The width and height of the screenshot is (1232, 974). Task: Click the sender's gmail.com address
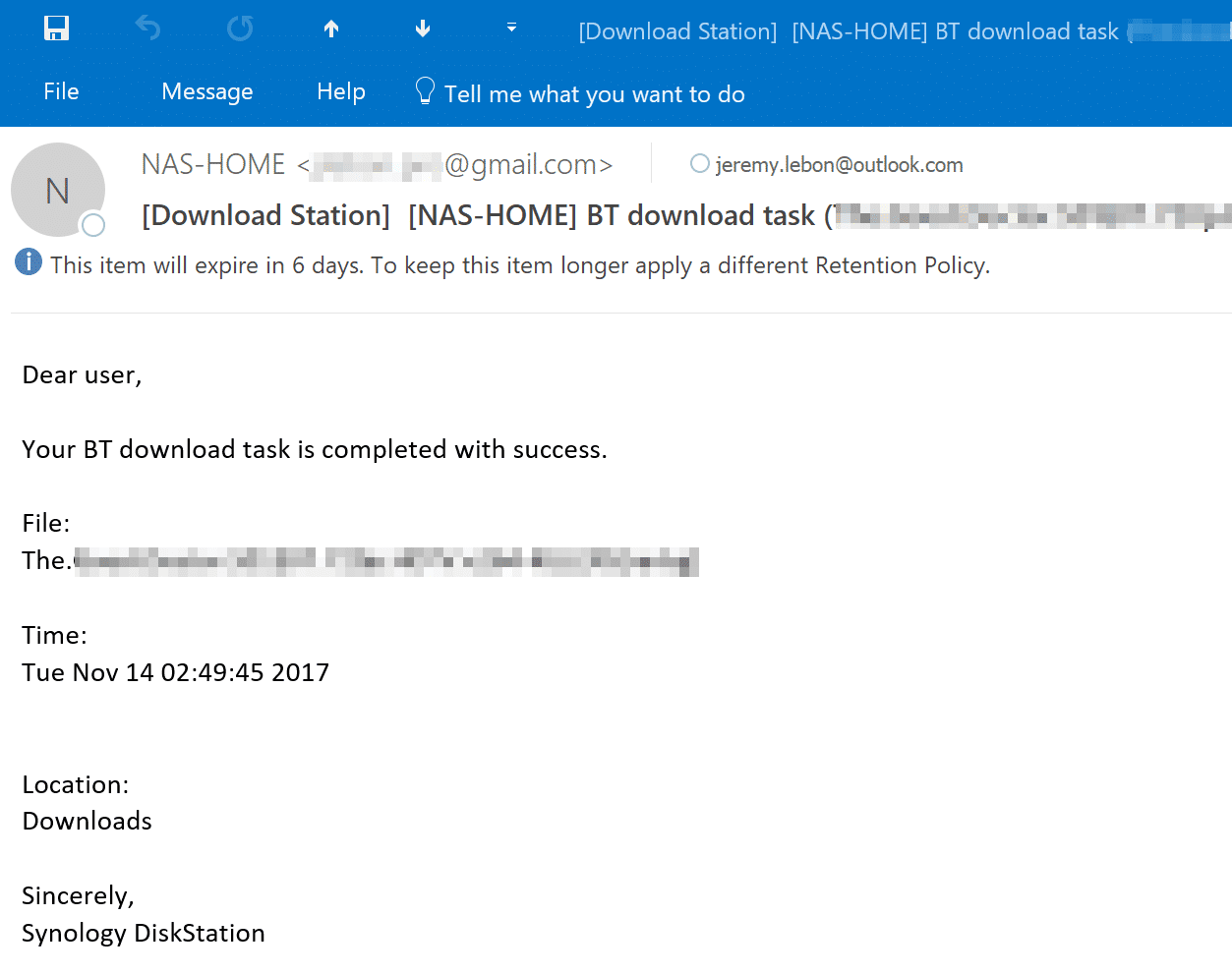coord(455,164)
